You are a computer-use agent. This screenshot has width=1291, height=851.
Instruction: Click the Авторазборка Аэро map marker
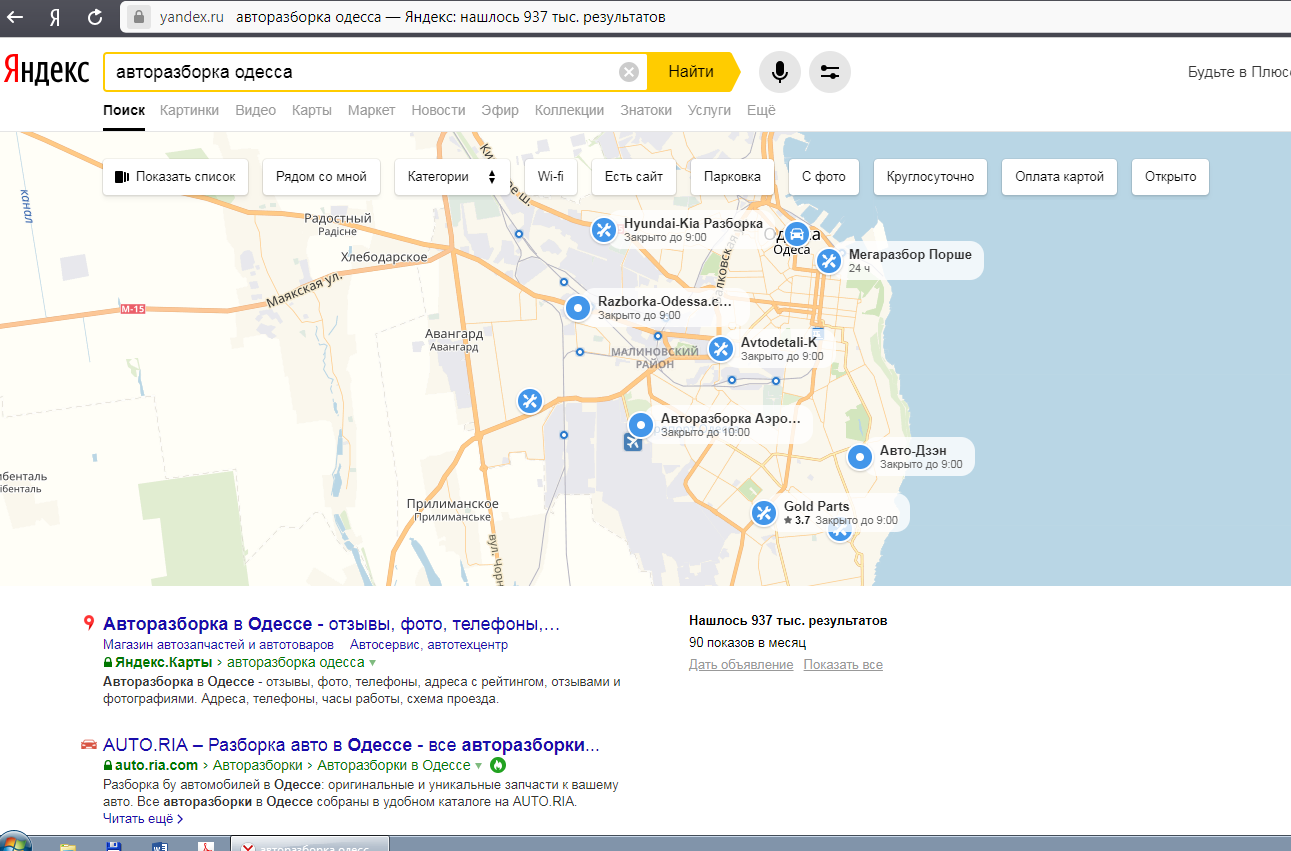tap(641, 425)
